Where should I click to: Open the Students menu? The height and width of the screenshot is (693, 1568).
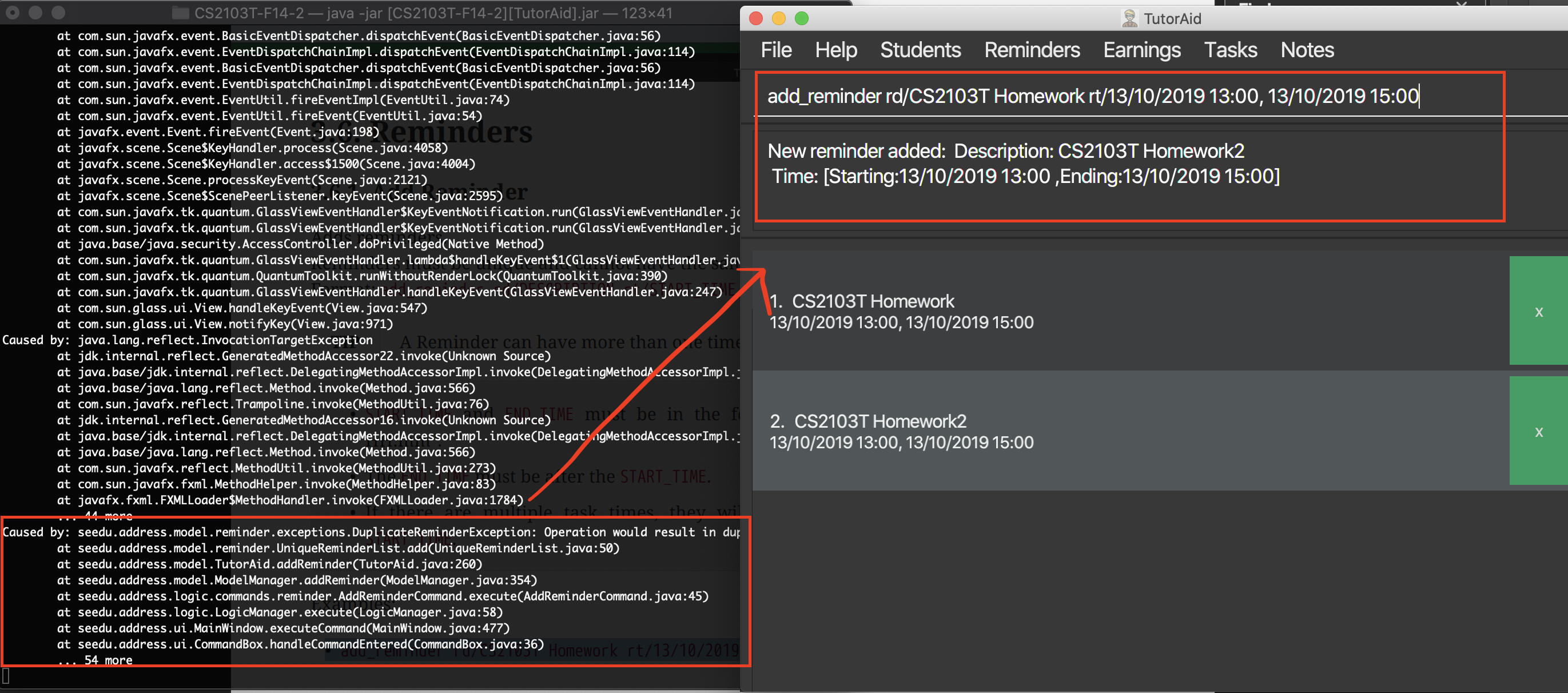click(x=920, y=50)
